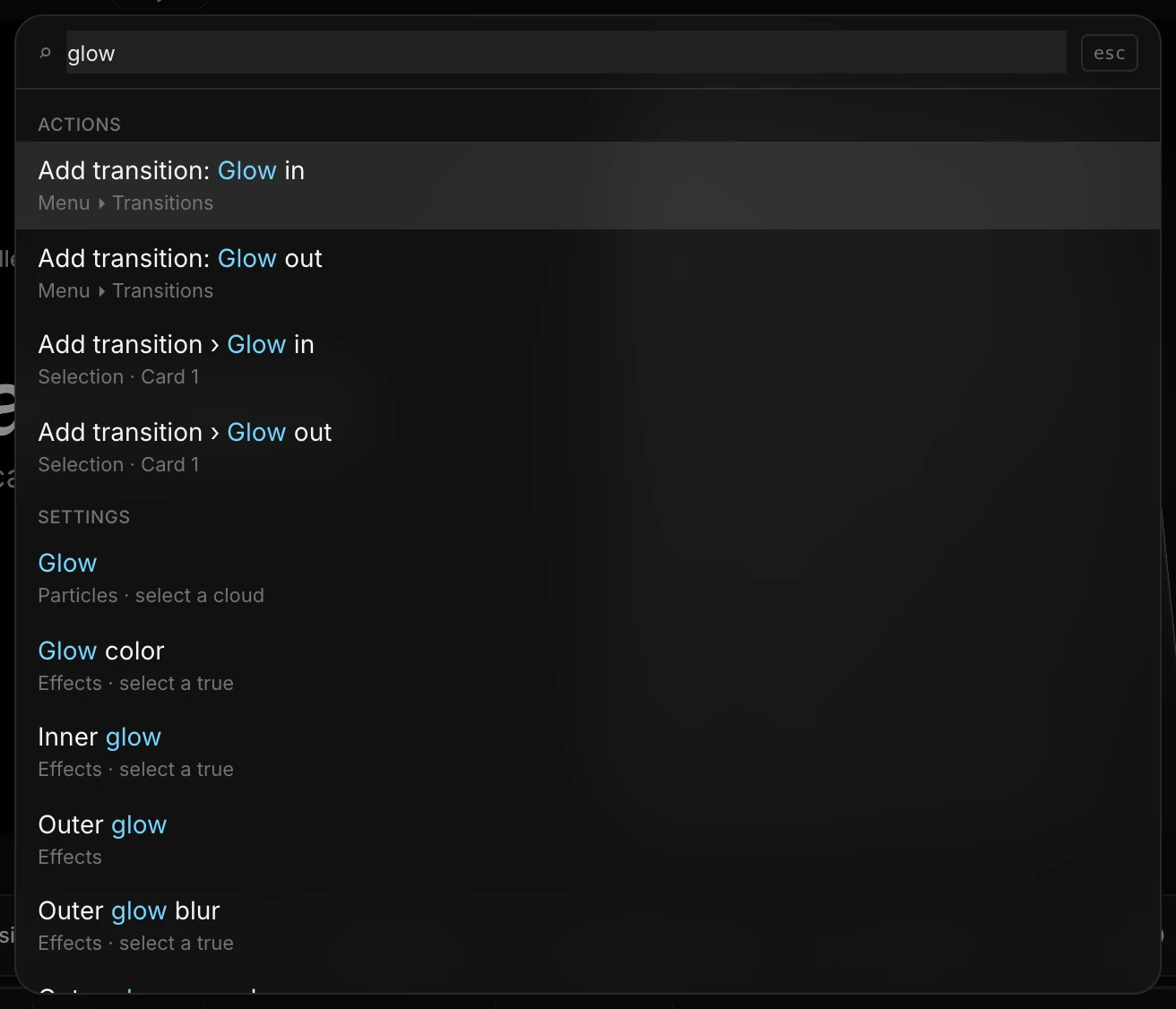Image resolution: width=1176 pixels, height=1009 pixels.
Task: Open the 'Outer glow' Effects setting
Action: pos(588,840)
